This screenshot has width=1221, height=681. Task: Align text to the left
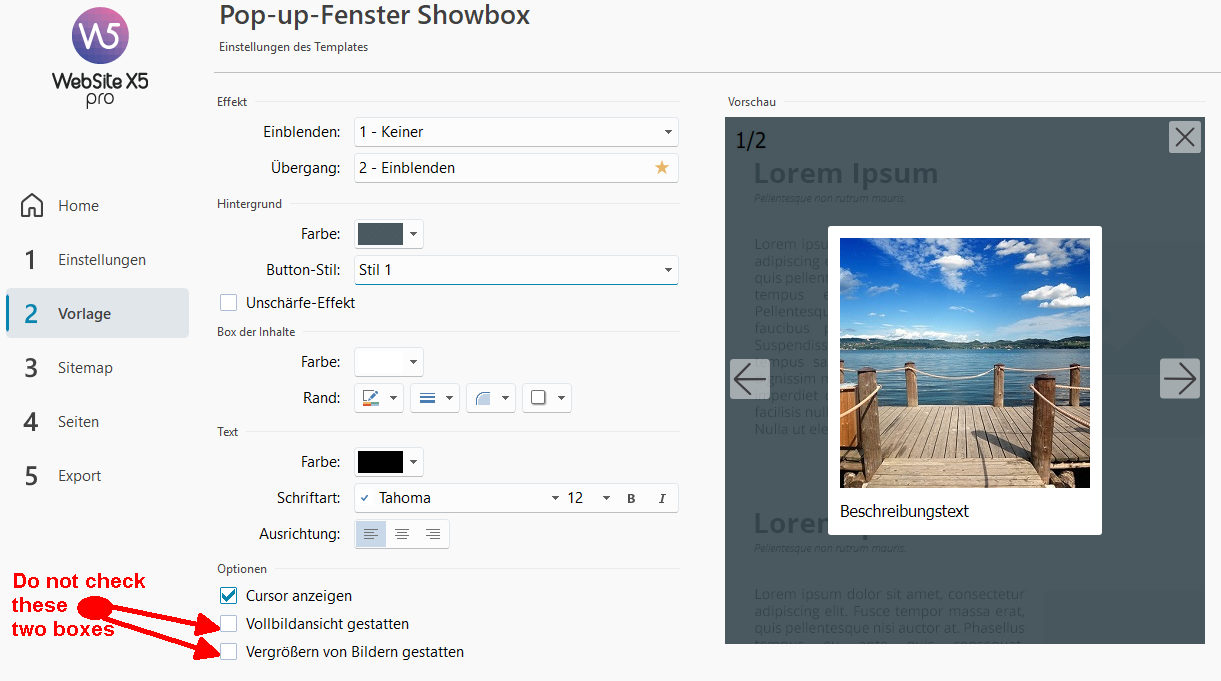(x=371, y=534)
